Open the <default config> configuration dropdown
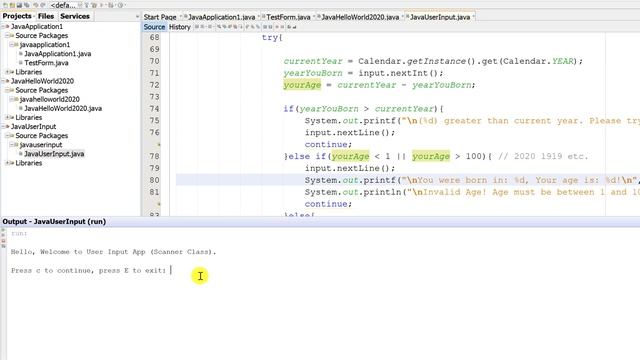The width and height of the screenshot is (640, 360). tap(66, 5)
